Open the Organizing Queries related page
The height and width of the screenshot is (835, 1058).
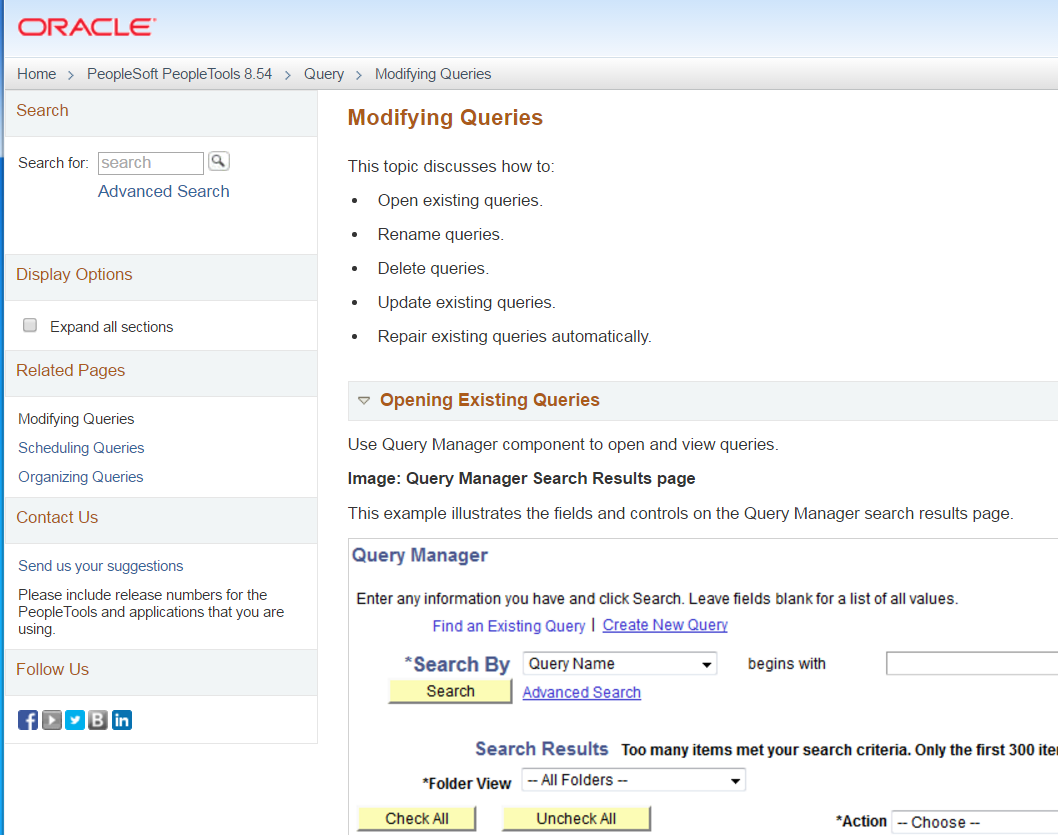(x=81, y=477)
